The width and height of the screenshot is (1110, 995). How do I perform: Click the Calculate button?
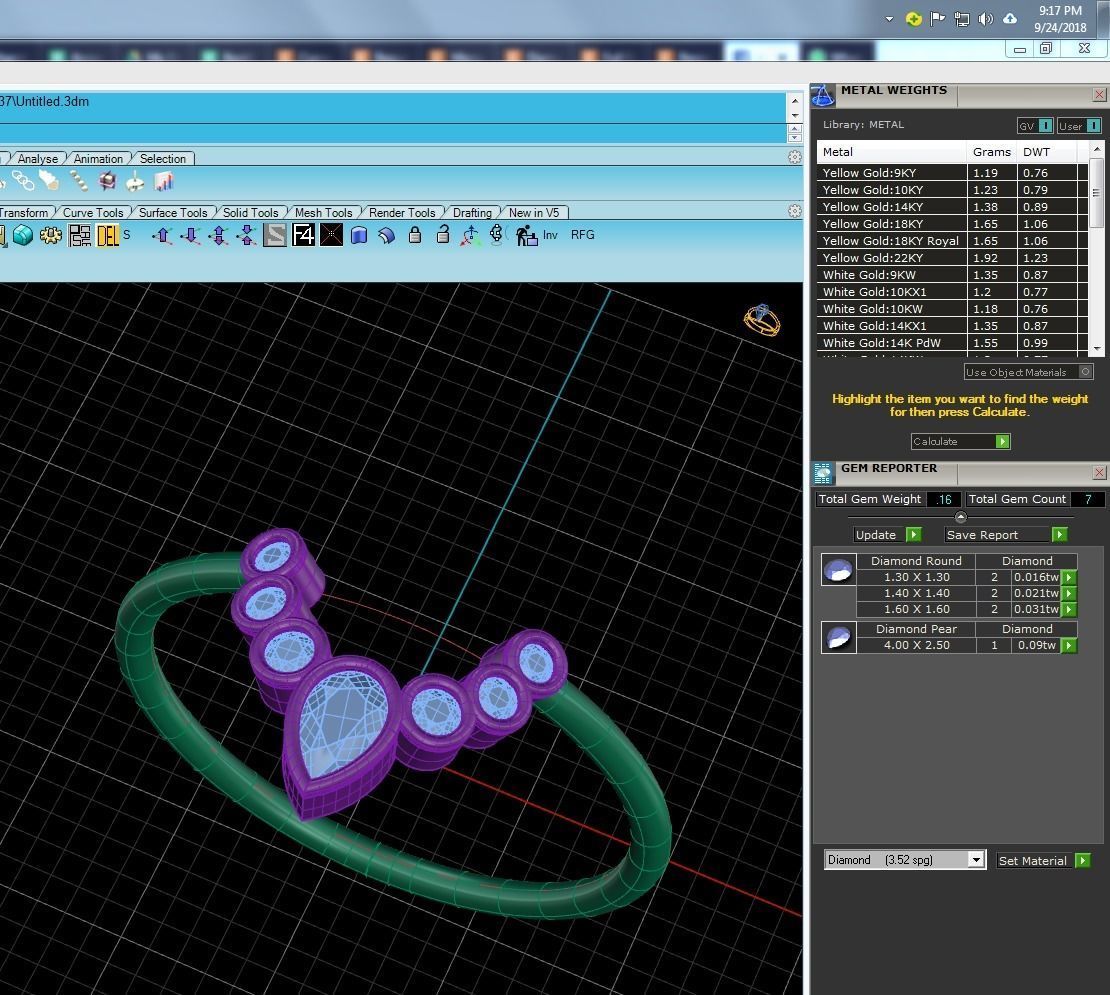[961, 442]
